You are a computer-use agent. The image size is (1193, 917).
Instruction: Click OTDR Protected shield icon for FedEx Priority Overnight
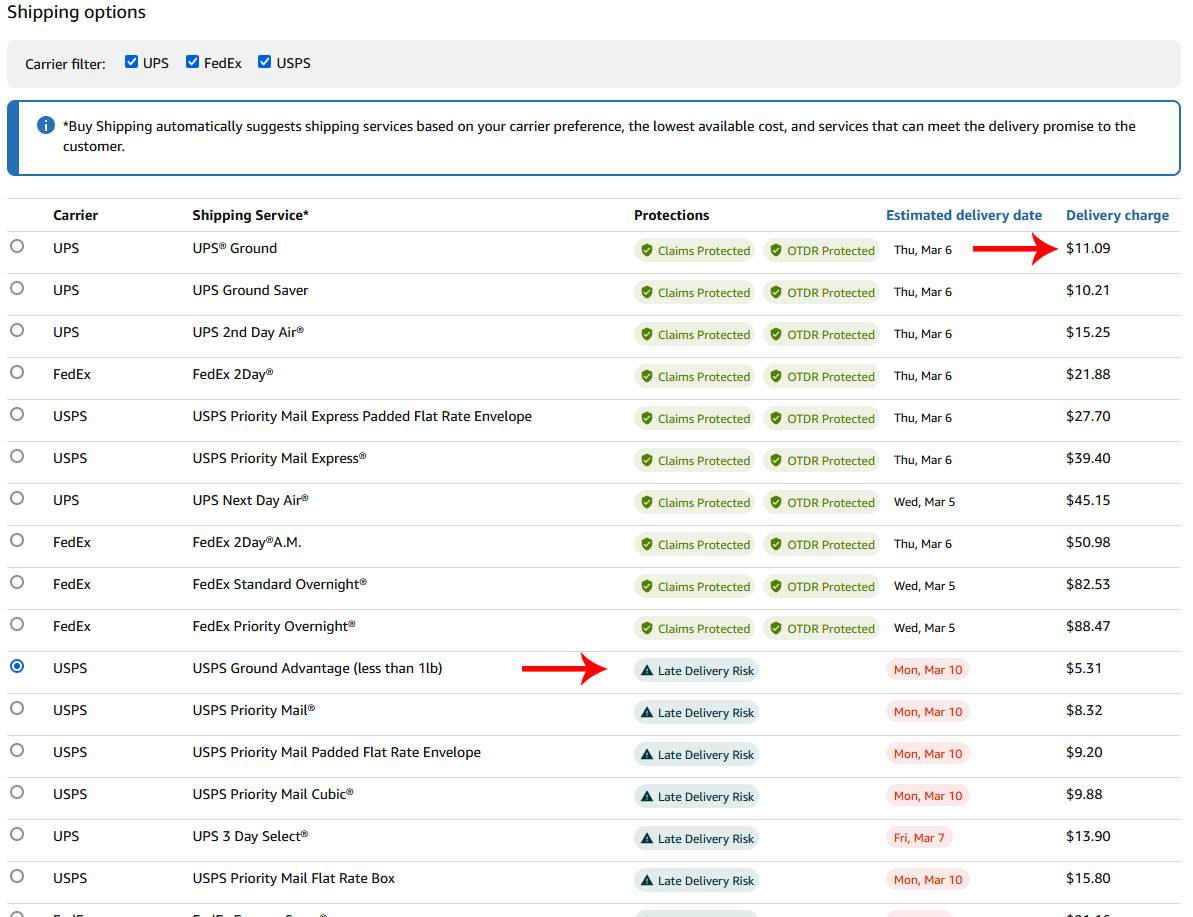[x=776, y=629]
